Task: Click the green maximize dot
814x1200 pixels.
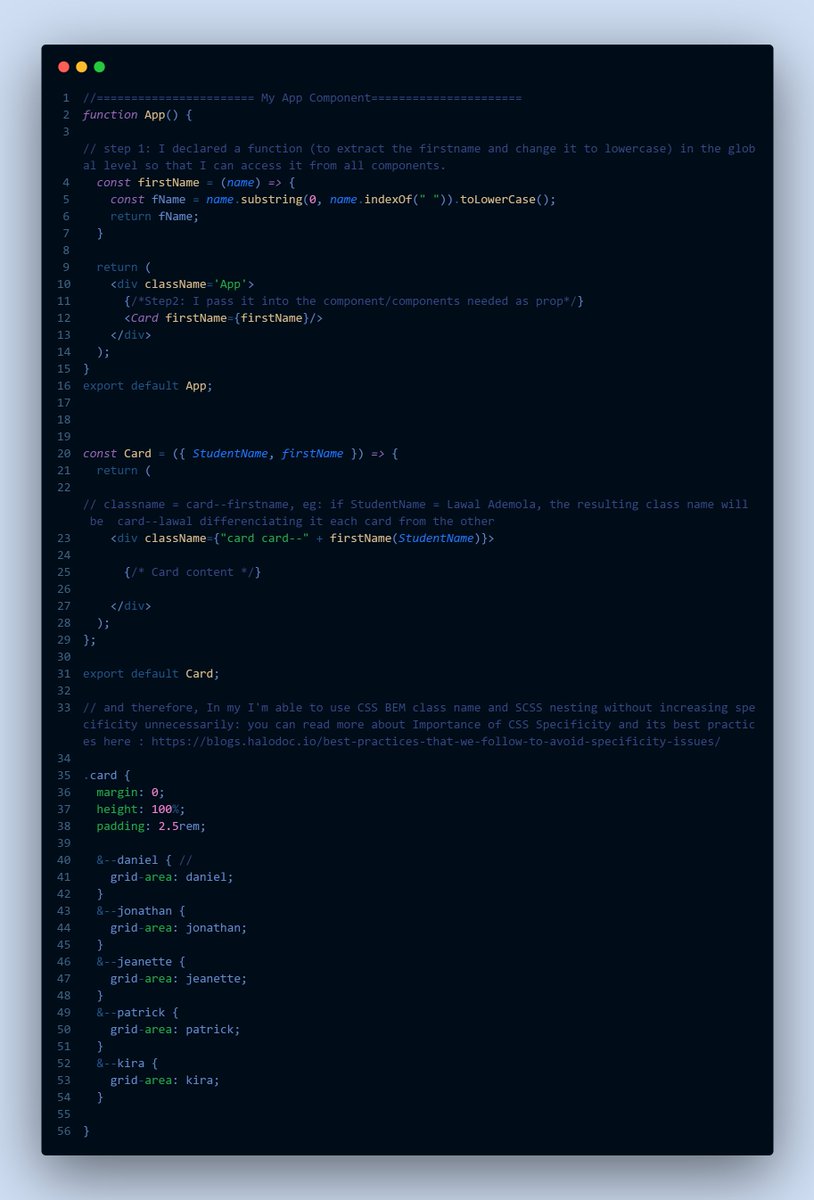Action: (99, 67)
